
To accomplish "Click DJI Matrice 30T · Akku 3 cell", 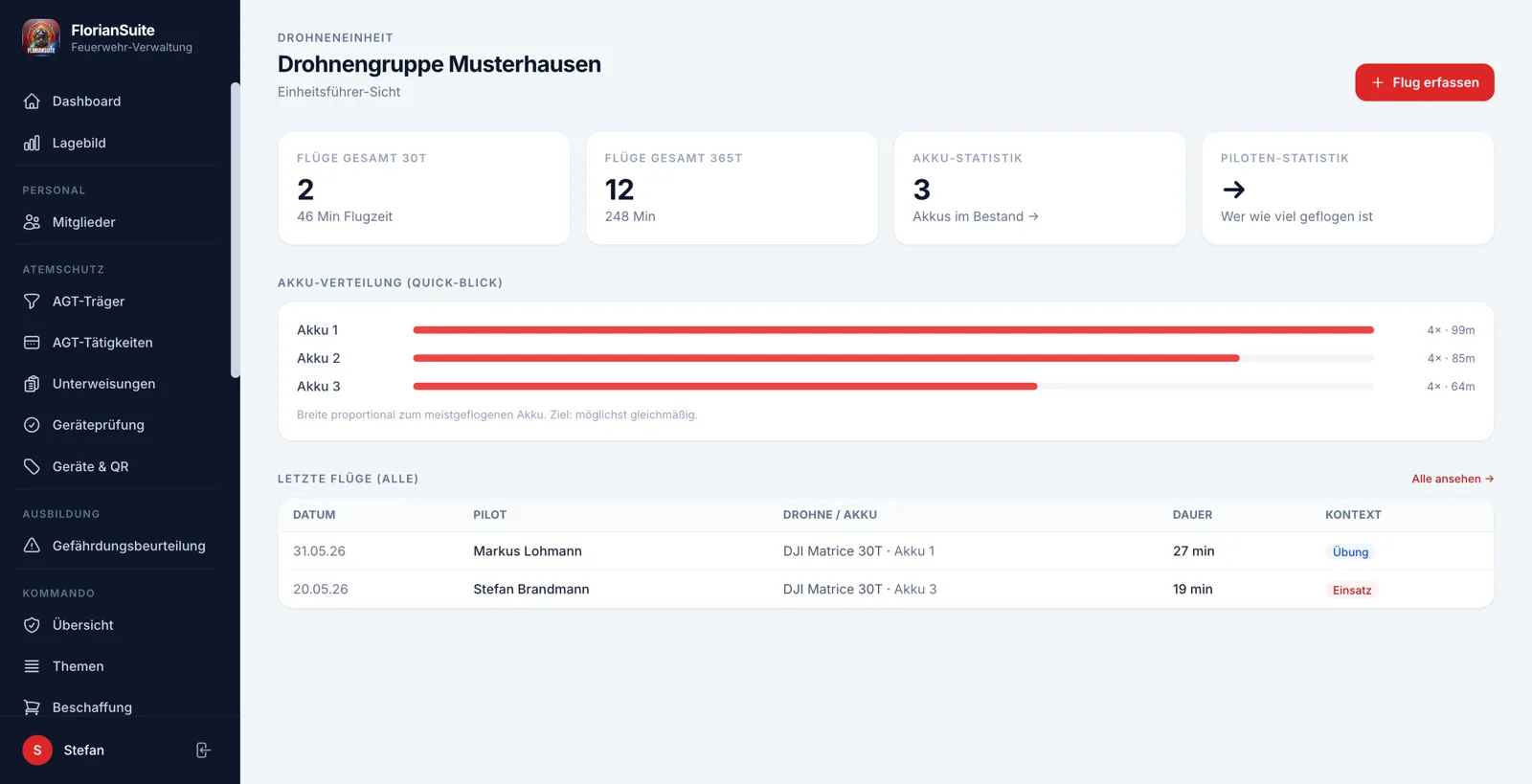I will 860,590.
